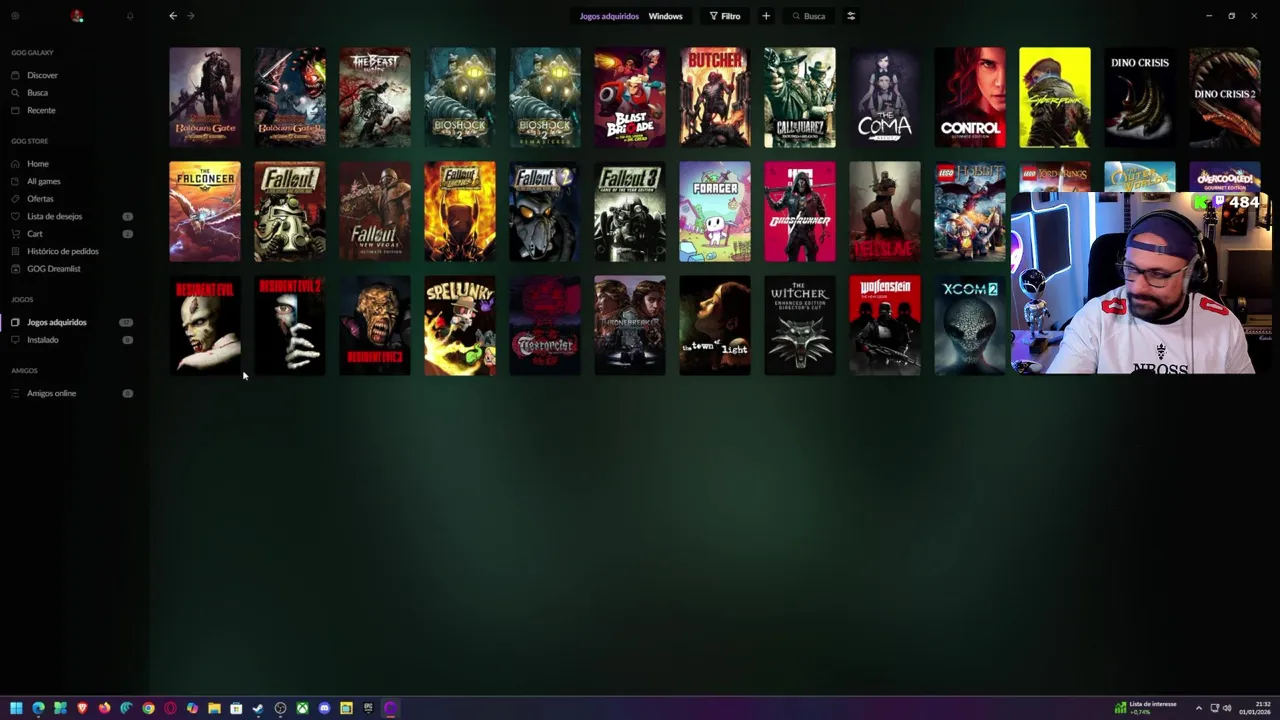Open the Fallout New Vegas cover
1280x720 pixels.
click(375, 211)
